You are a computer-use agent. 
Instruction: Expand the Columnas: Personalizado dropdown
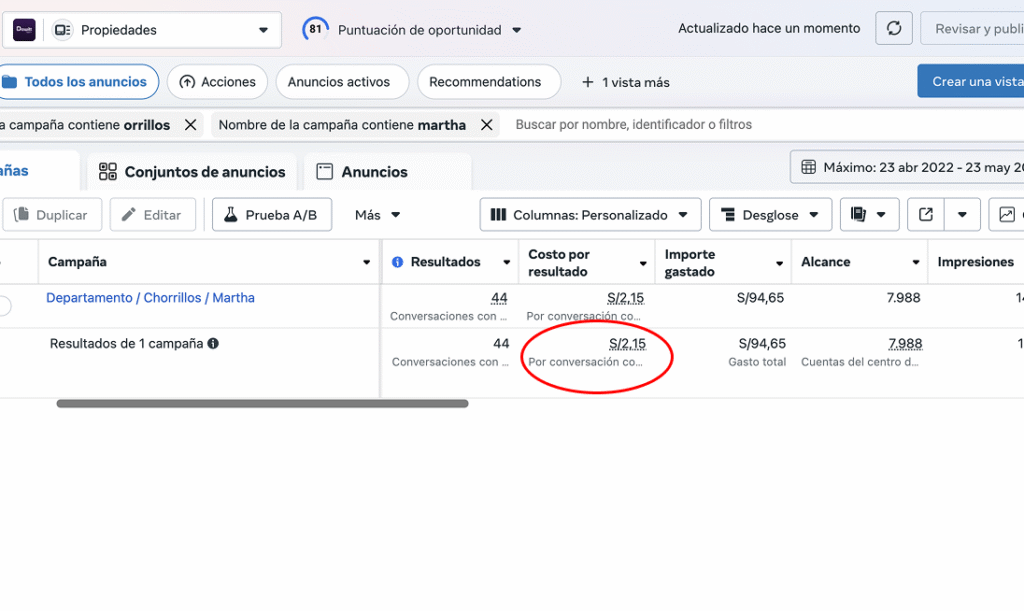pos(590,215)
